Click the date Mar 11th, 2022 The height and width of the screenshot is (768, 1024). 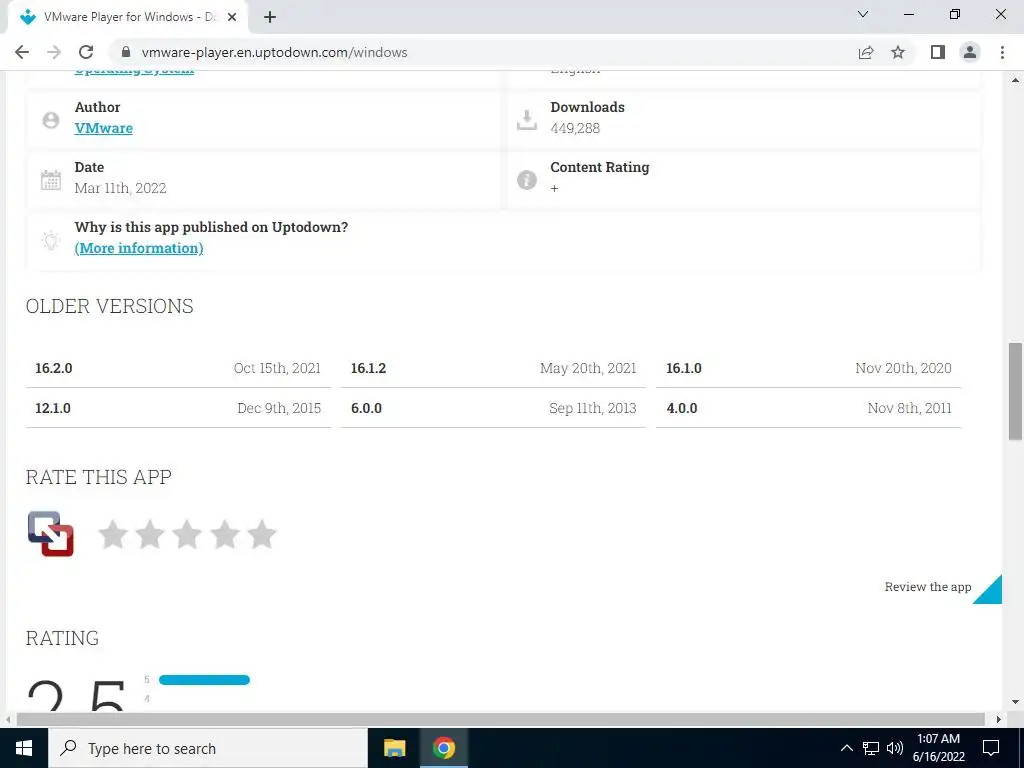coord(120,188)
